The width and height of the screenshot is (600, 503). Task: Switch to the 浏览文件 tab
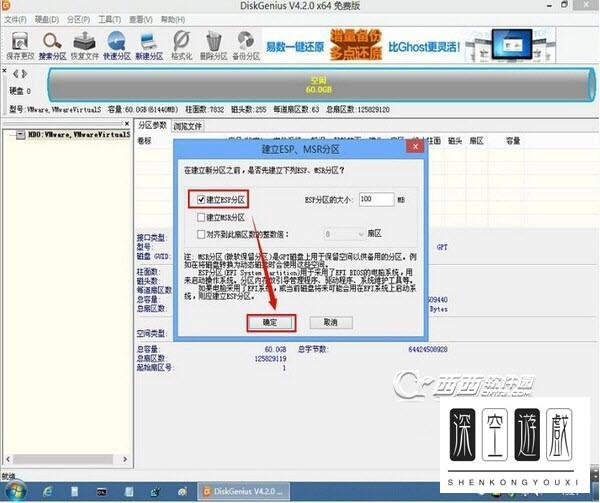188,127
